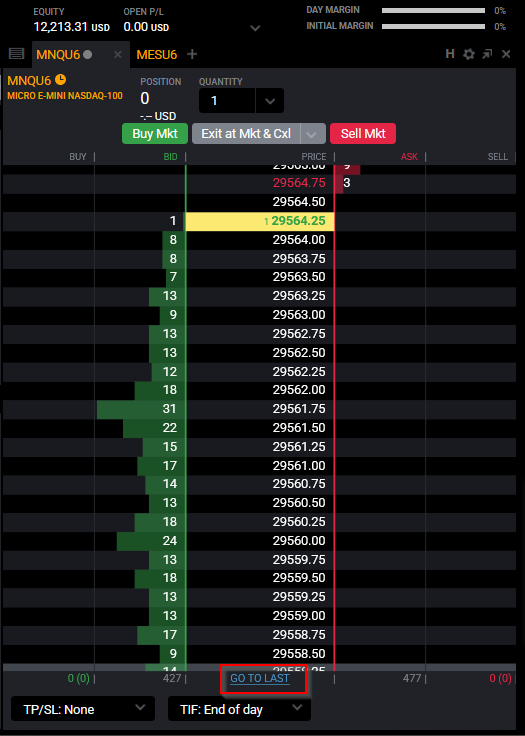525x736 pixels.
Task: Click the position value 0
Action: [x=145, y=99]
